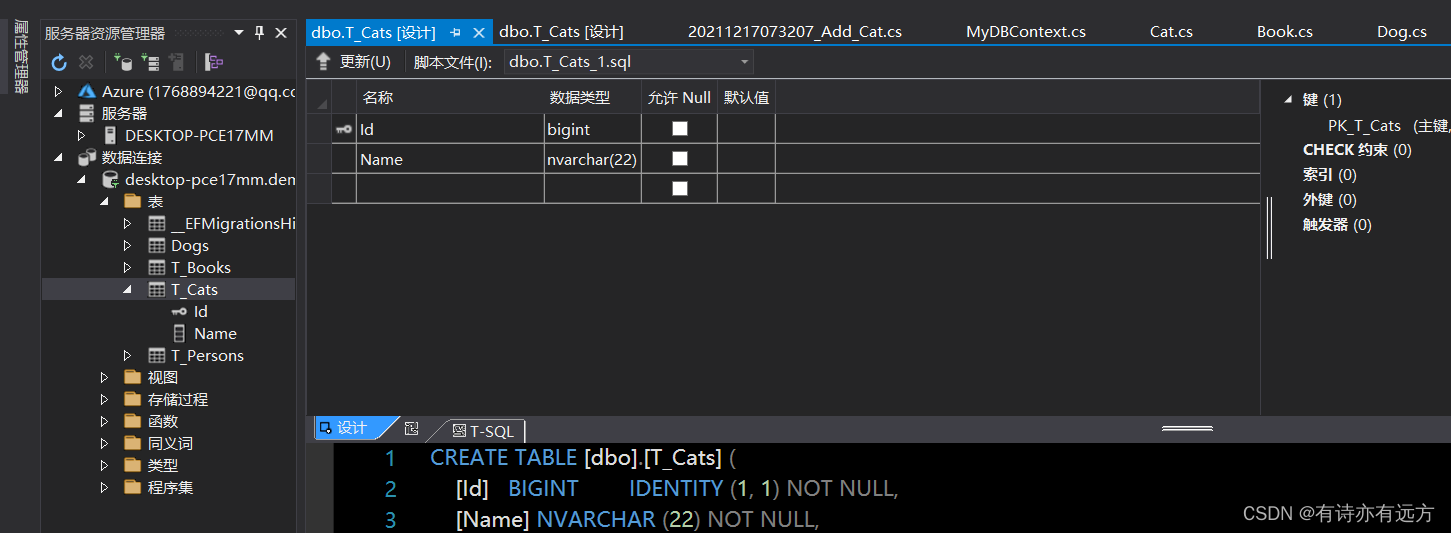Click the Connect to Server icon
The height and width of the screenshot is (533, 1451).
point(150,63)
